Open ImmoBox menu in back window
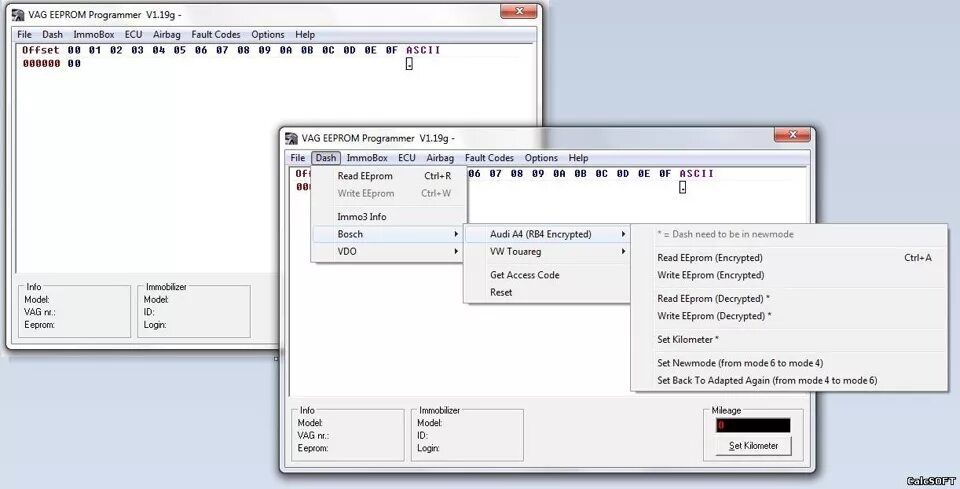Viewport: 960px width, 489px height. click(x=94, y=35)
